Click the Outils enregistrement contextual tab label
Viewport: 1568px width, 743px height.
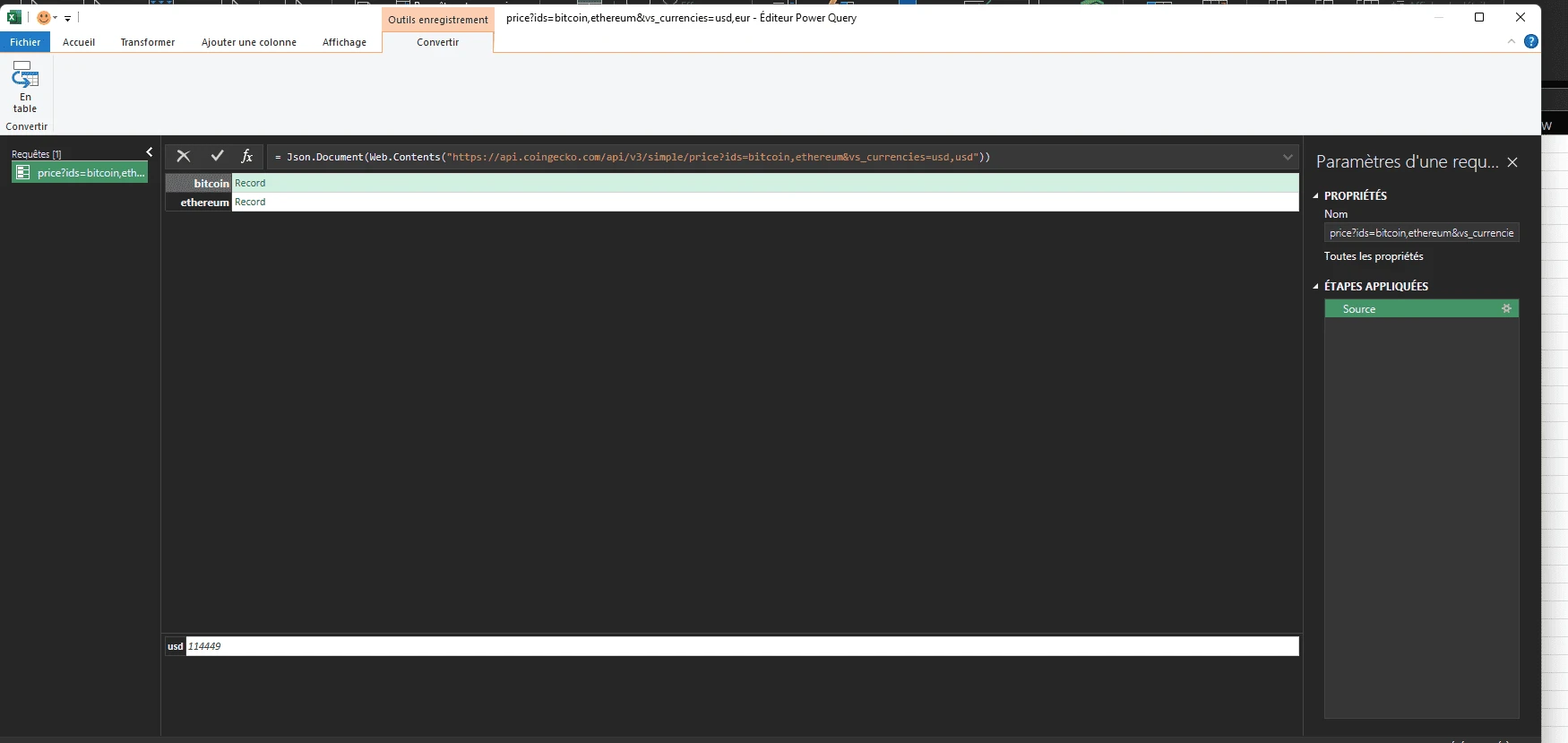coord(438,19)
